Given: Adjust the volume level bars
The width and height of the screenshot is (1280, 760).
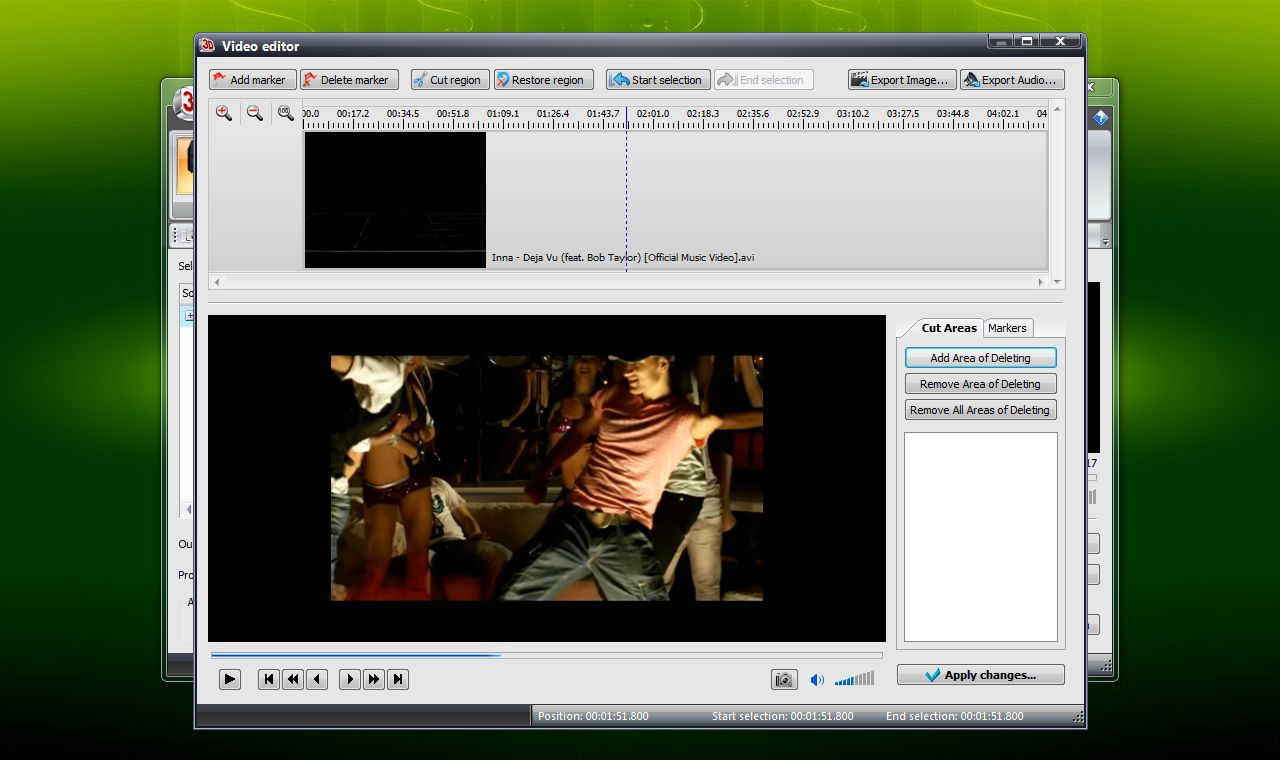Looking at the screenshot, I should [x=854, y=678].
